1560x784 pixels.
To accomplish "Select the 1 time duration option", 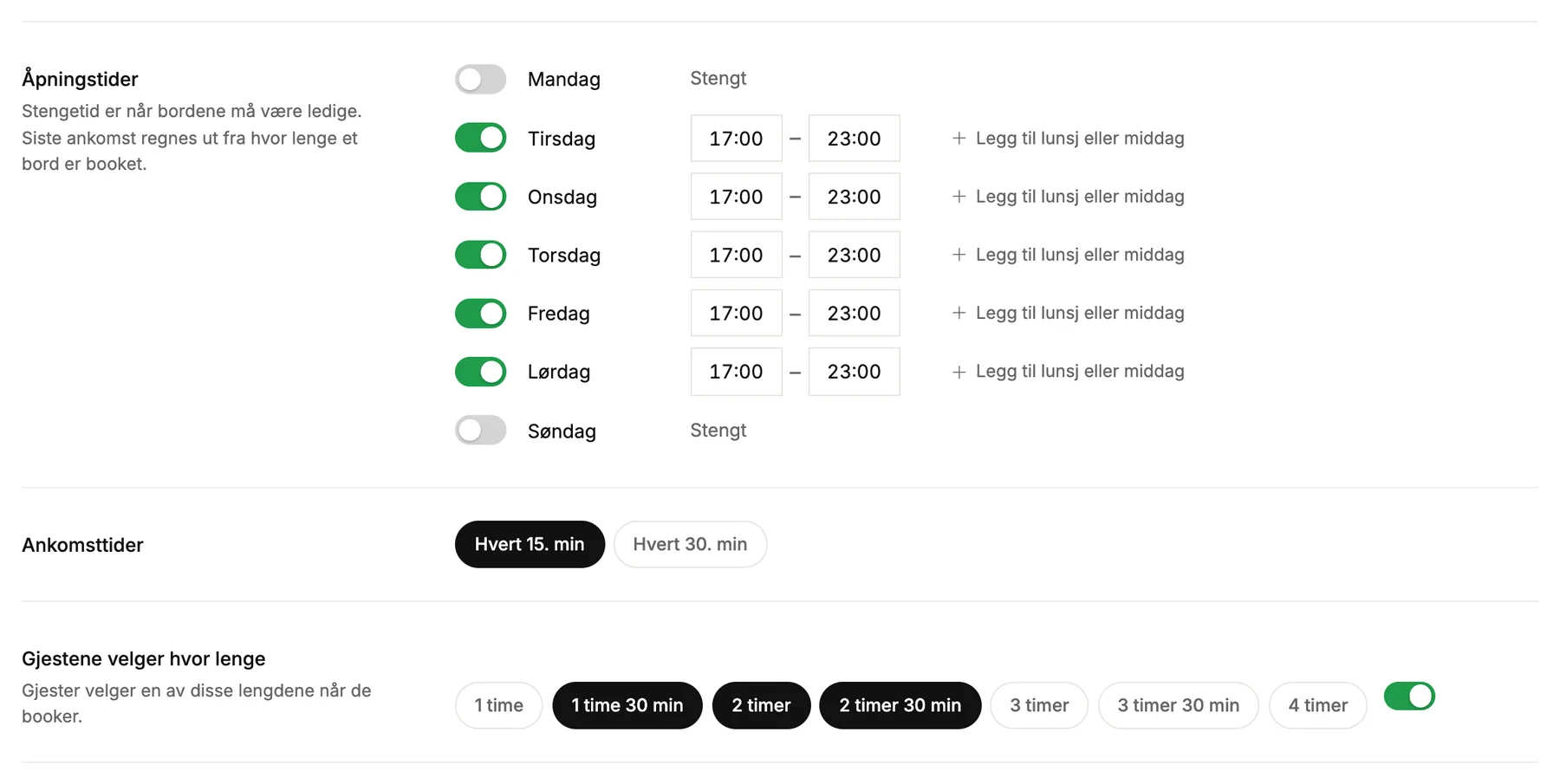I will pos(498,705).
